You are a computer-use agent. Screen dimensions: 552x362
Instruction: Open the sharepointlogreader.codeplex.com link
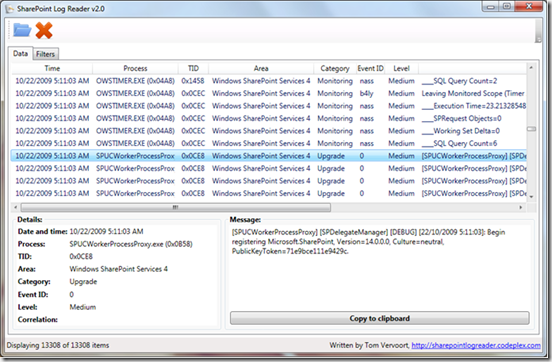(x=476, y=345)
